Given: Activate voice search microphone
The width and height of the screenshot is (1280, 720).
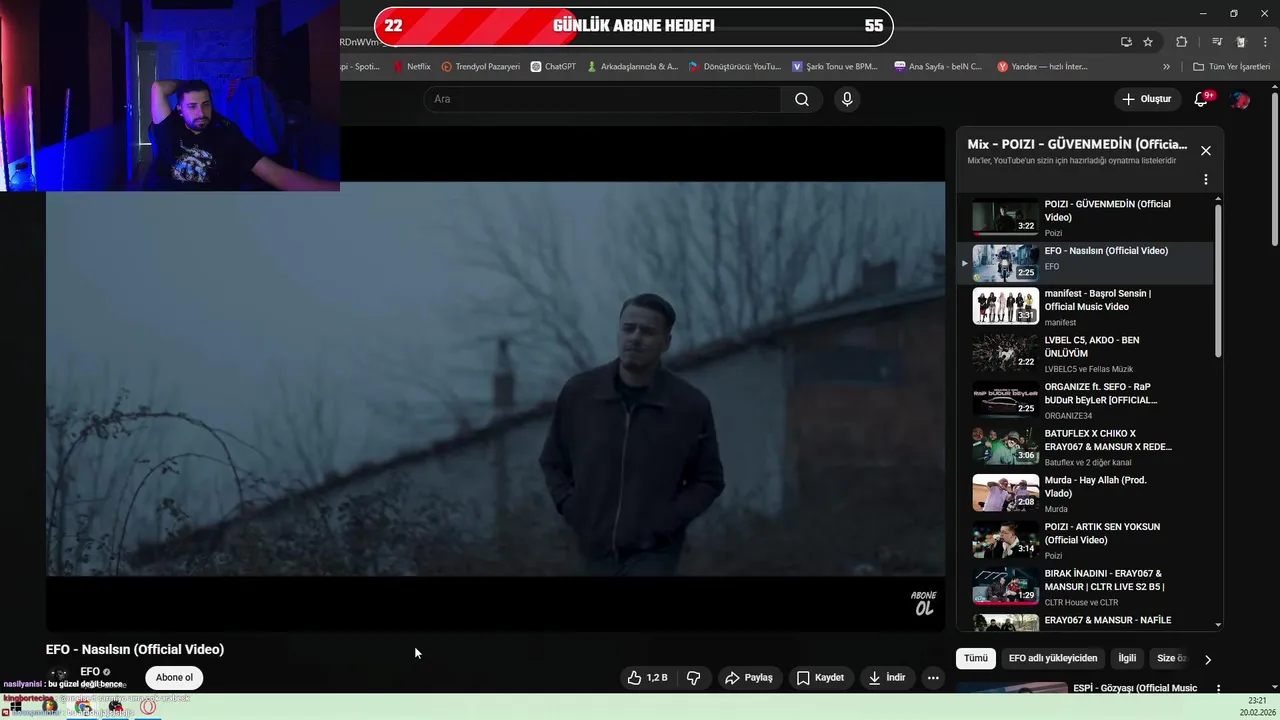Looking at the screenshot, I should pyautogui.click(x=847, y=99).
